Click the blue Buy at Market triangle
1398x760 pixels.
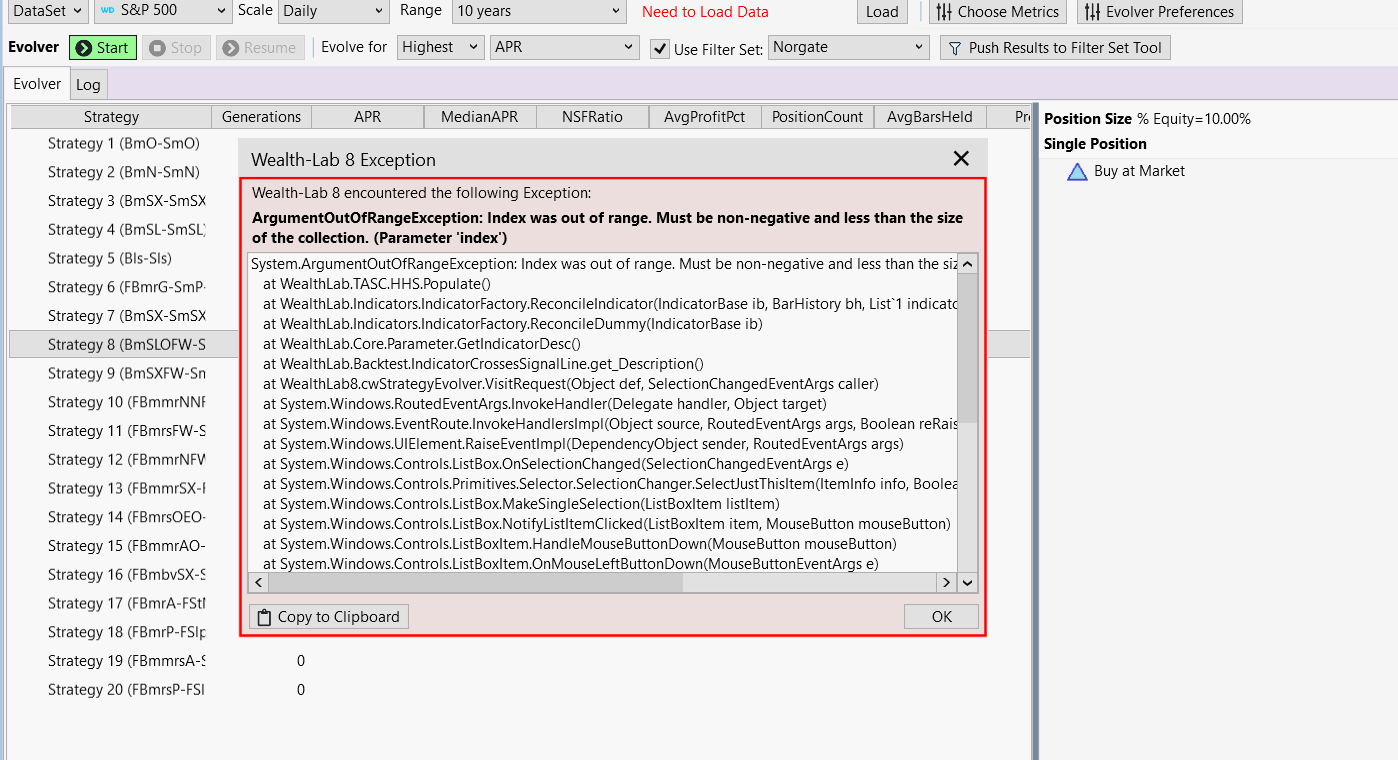coord(1077,172)
